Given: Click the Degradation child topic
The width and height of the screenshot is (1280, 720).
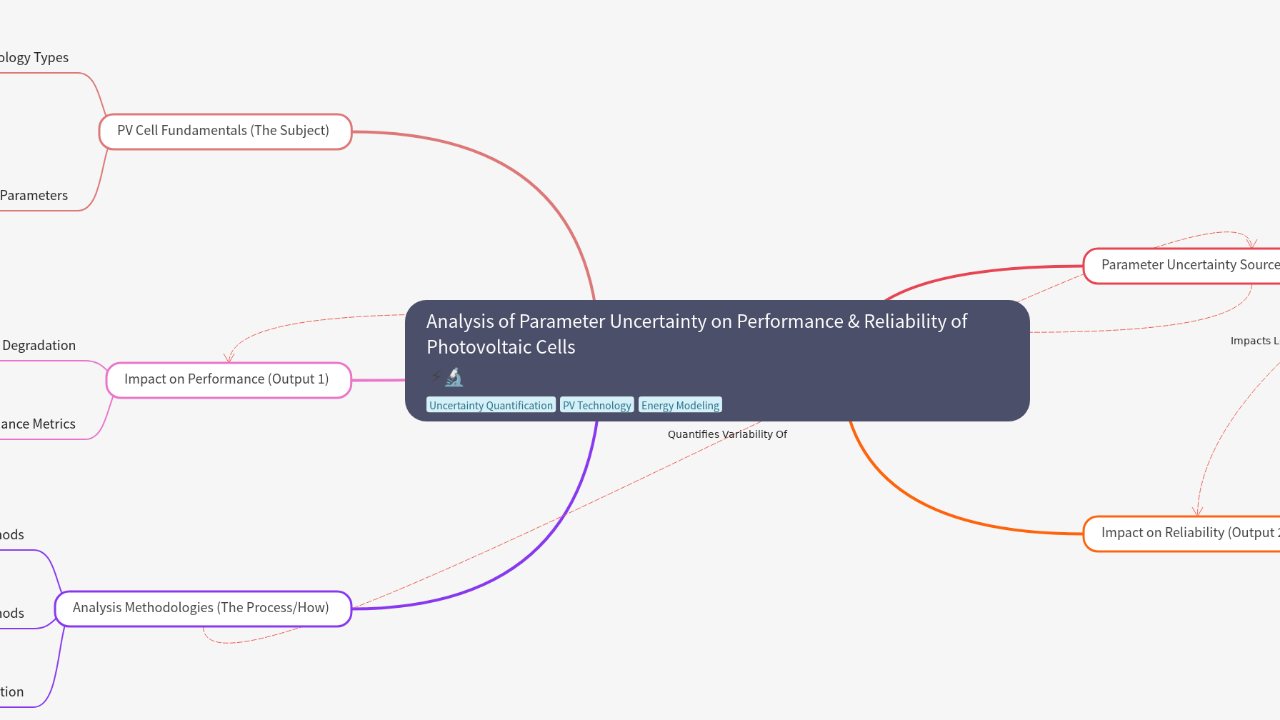Looking at the screenshot, I should [38, 346].
